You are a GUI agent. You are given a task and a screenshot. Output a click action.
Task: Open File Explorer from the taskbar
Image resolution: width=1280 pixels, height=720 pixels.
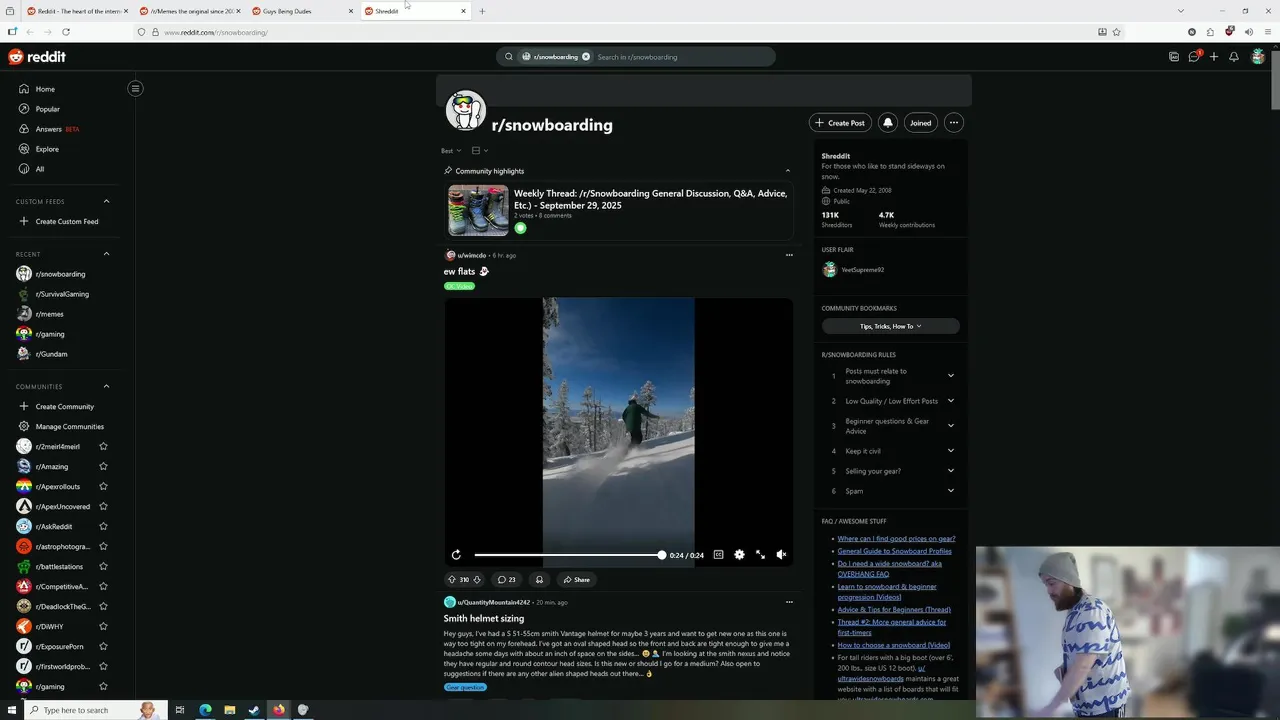[x=229, y=710]
